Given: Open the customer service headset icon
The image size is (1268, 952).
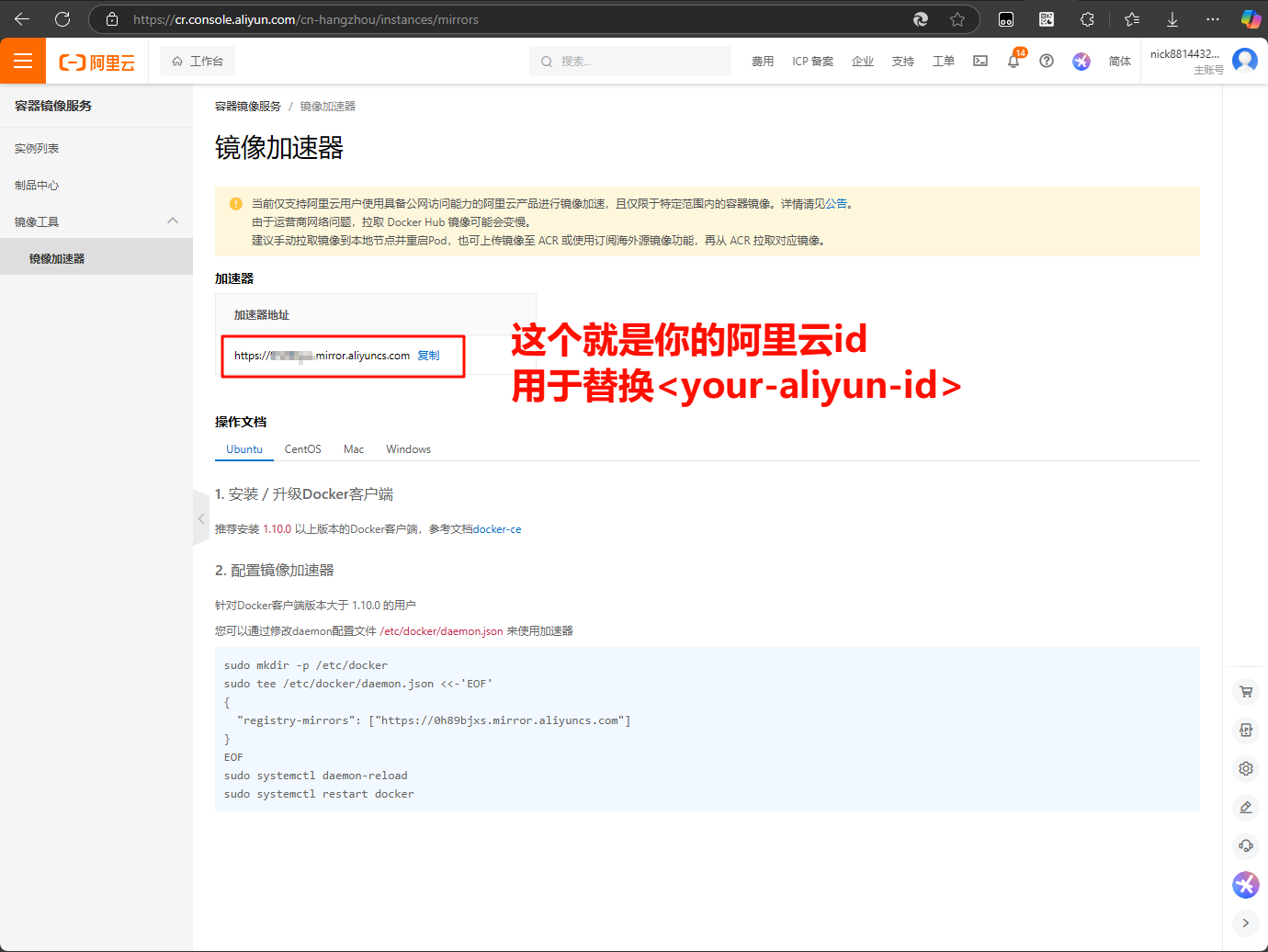Looking at the screenshot, I should pos(1246,845).
